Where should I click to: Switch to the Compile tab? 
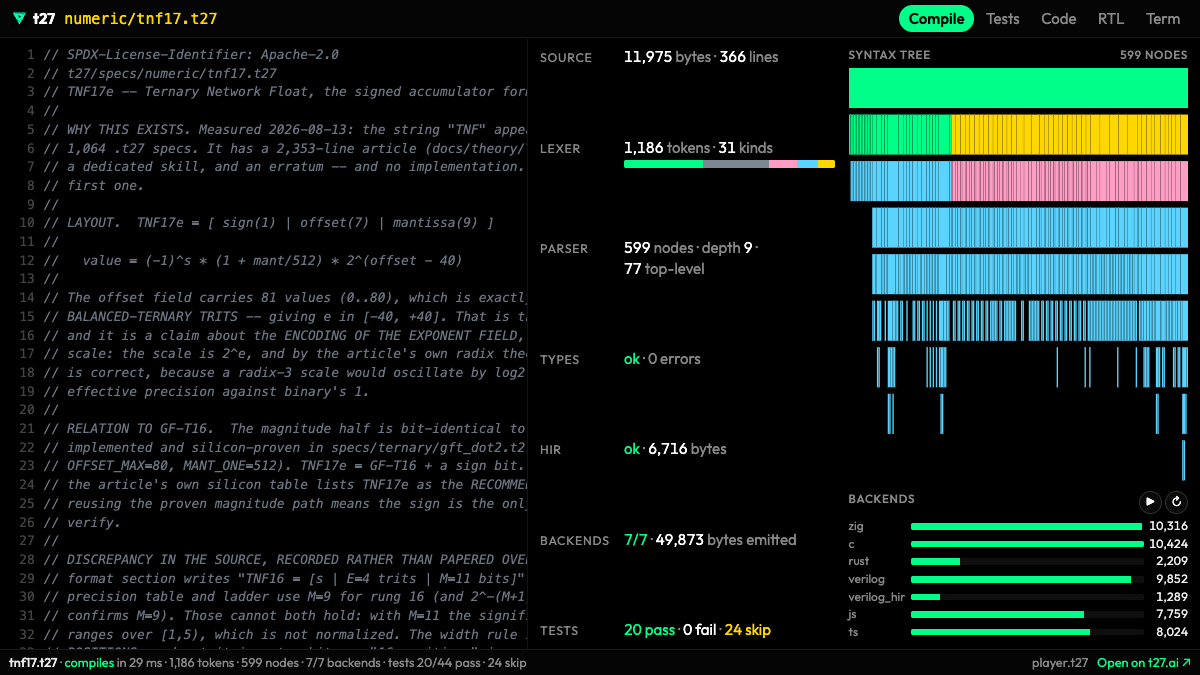[936, 18]
